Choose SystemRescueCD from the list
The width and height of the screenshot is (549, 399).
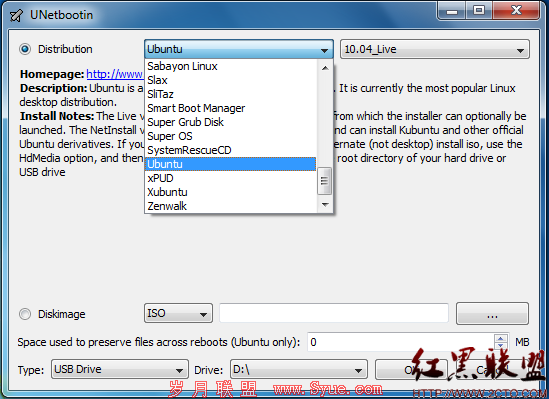click(x=231, y=150)
